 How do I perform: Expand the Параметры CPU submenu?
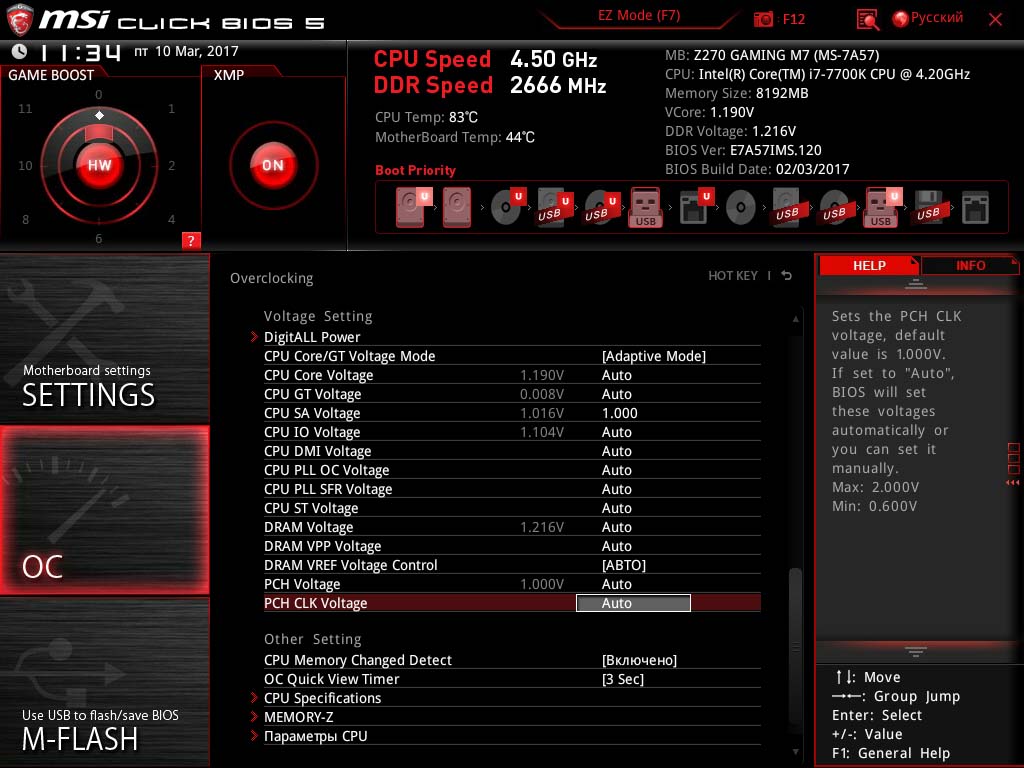[315, 736]
